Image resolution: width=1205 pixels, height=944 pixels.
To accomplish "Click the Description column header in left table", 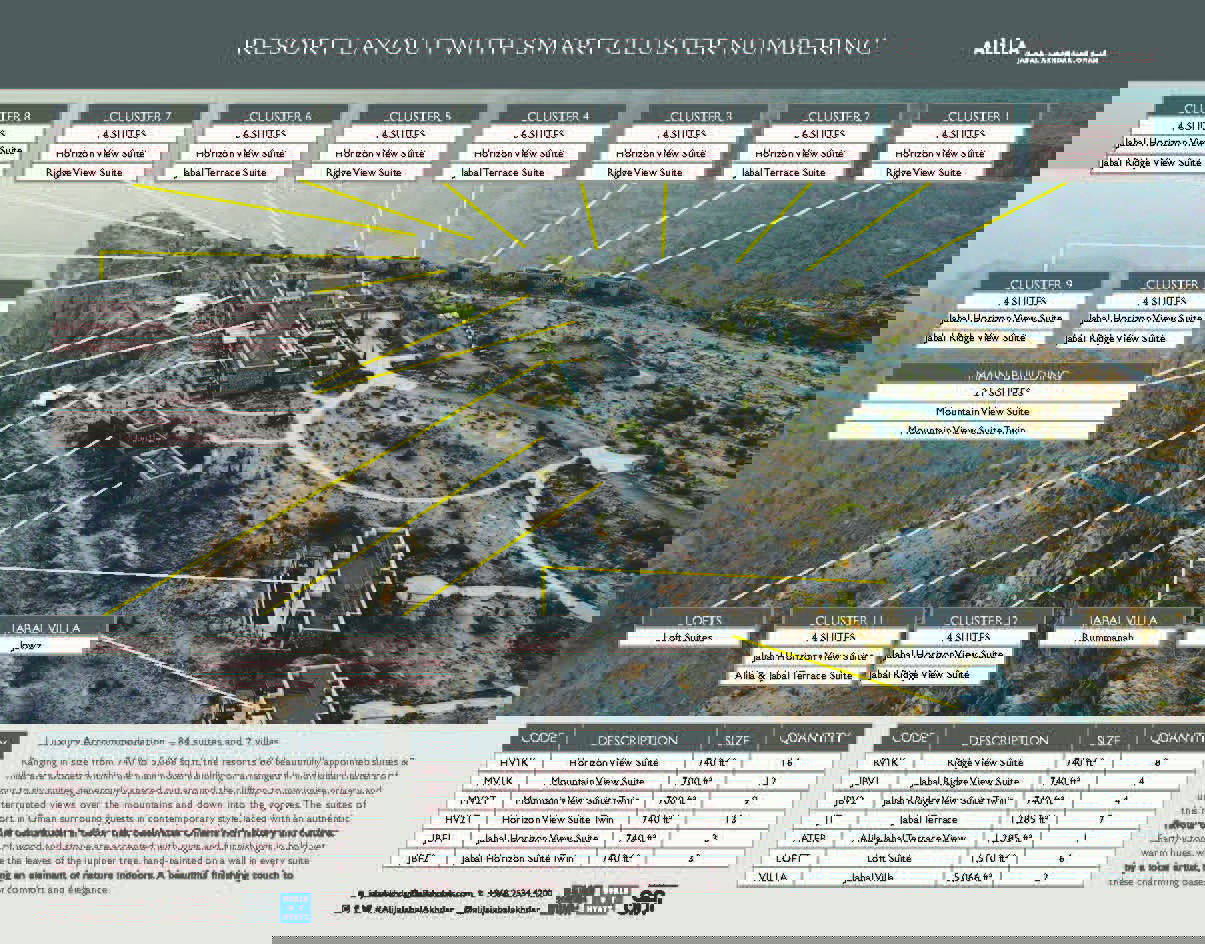I will coord(636,740).
